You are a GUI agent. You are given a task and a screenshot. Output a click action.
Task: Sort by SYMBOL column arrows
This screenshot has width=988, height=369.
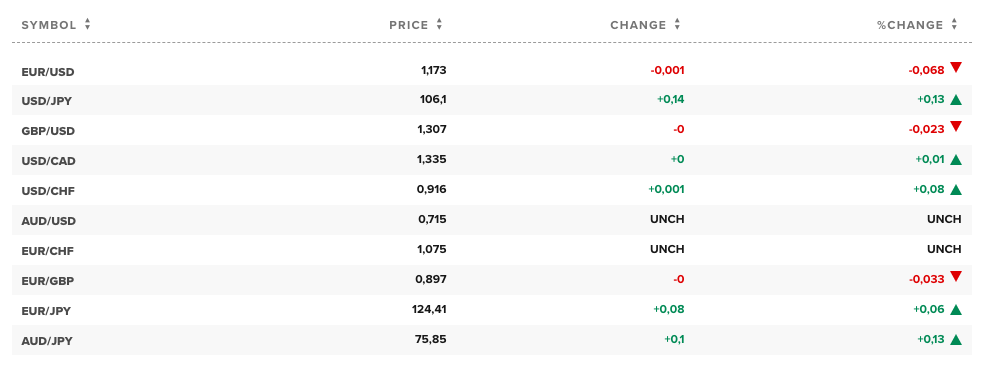pos(88,25)
